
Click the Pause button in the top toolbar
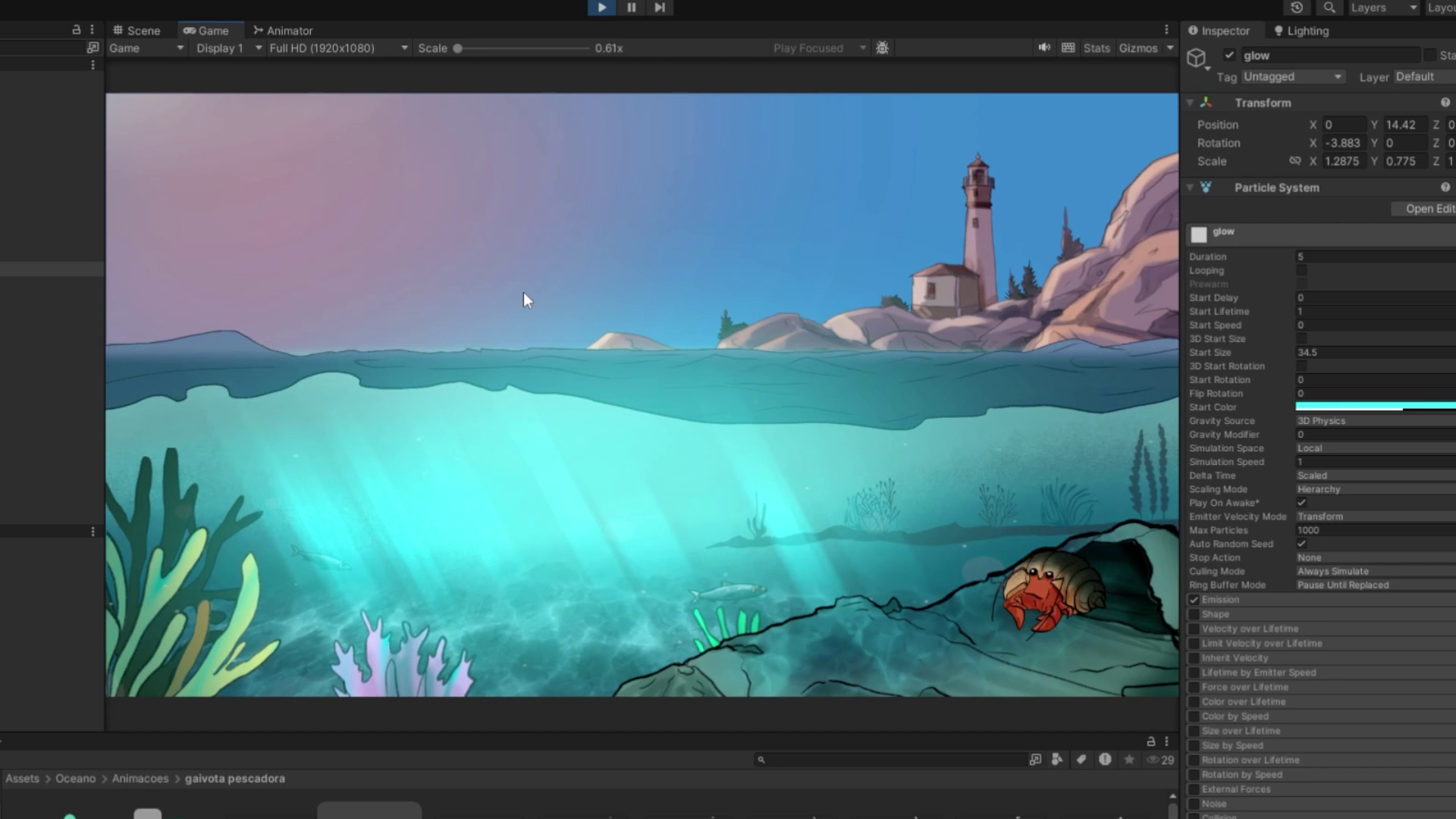pyautogui.click(x=631, y=8)
